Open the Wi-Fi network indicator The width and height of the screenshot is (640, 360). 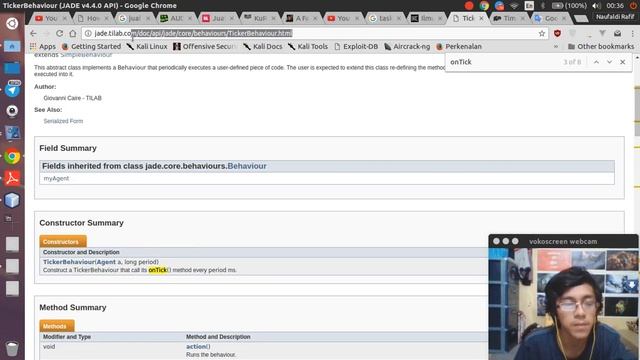coord(514,6)
